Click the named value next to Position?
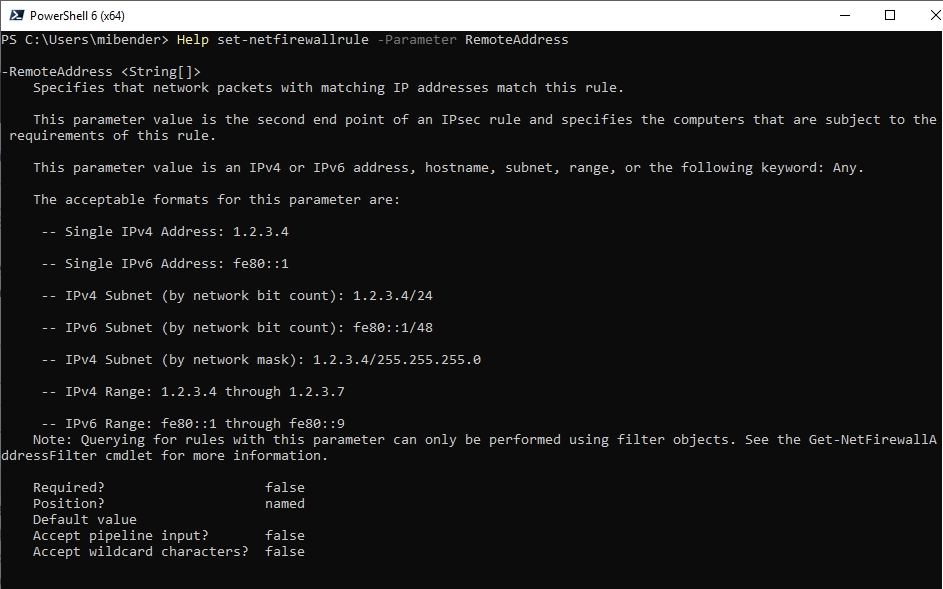The height and width of the screenshot is (589, 943). pyautogui.click(x=284, y=503)
